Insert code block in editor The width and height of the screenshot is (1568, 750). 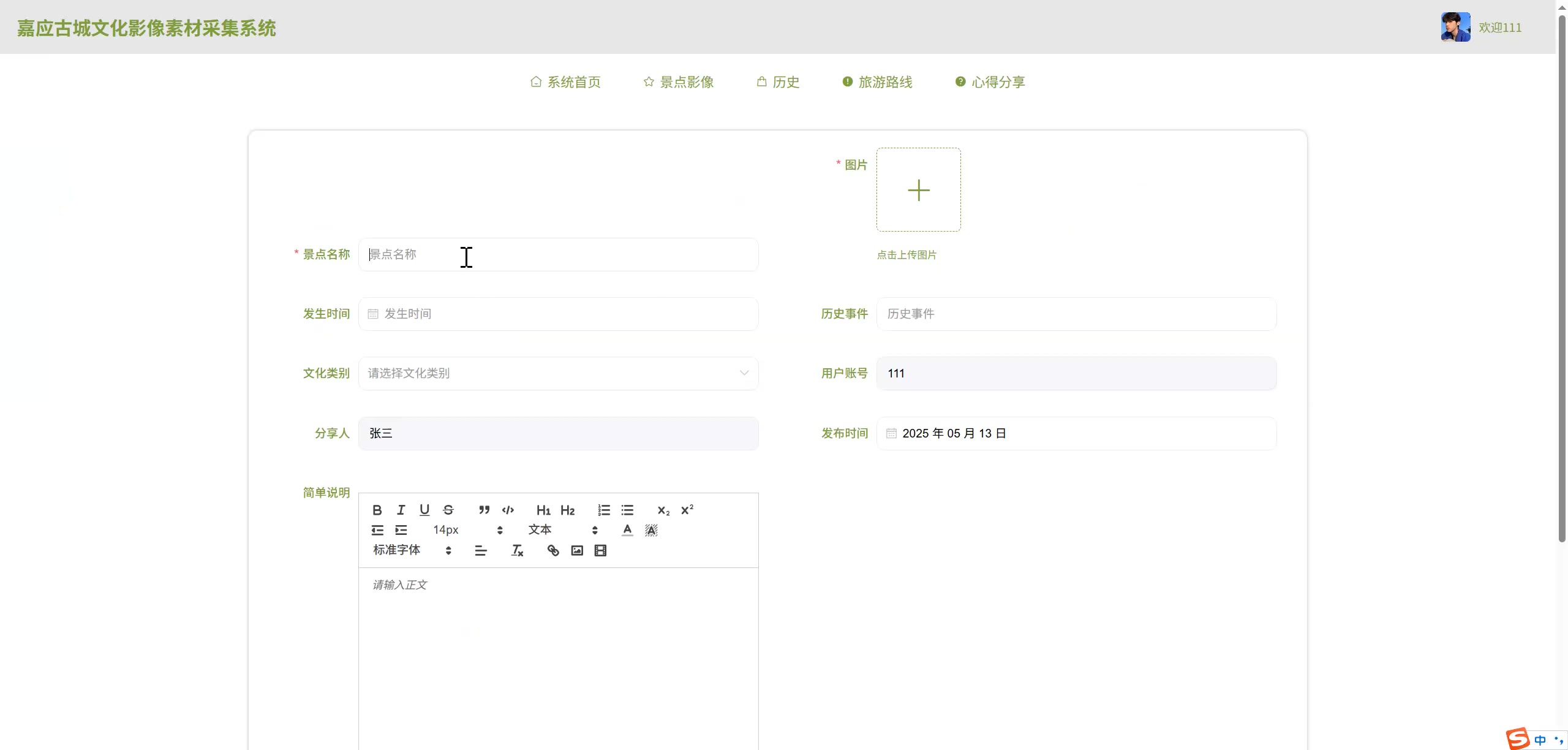508,510
